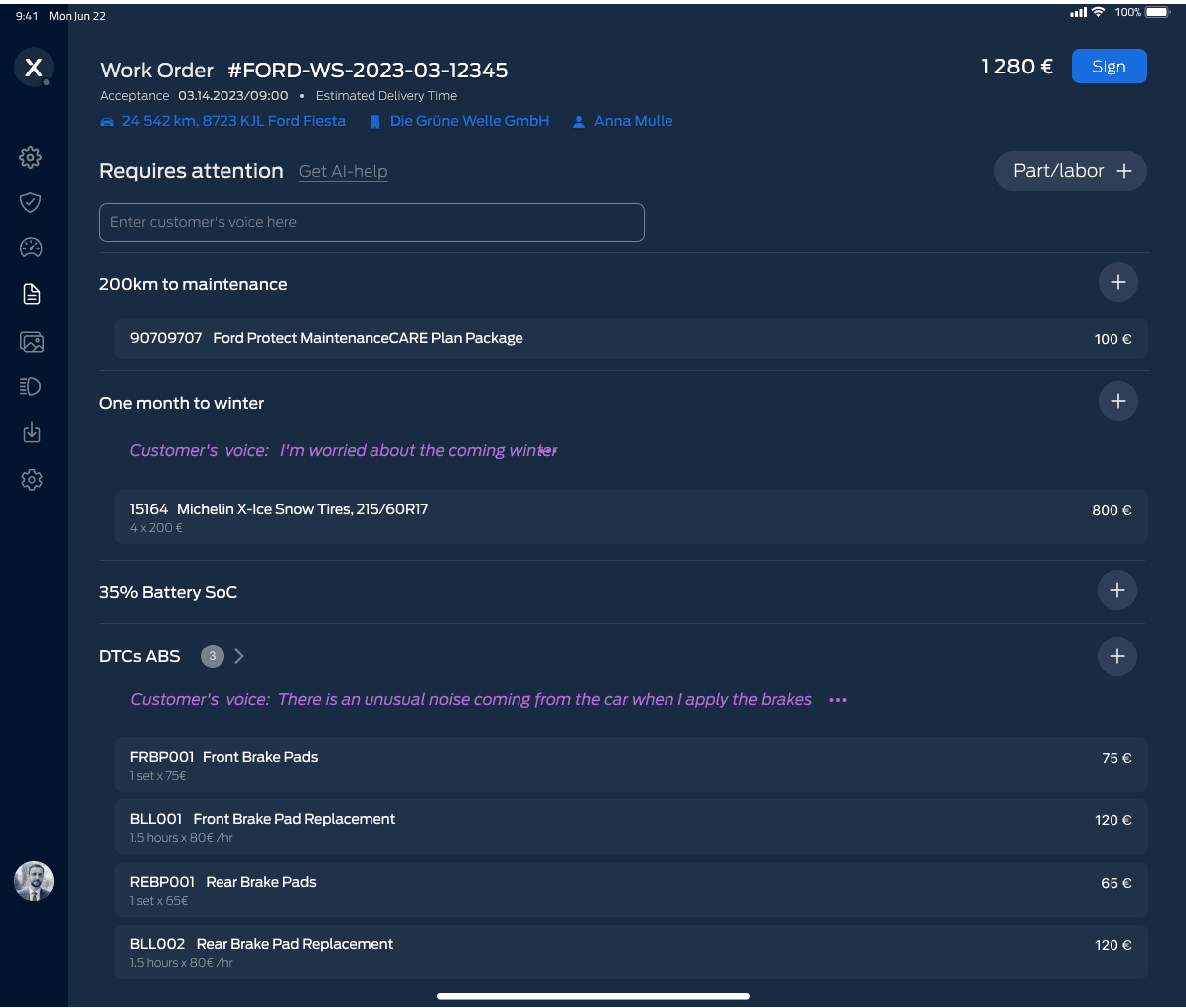Click the brake noise customer's voice text

471,699
